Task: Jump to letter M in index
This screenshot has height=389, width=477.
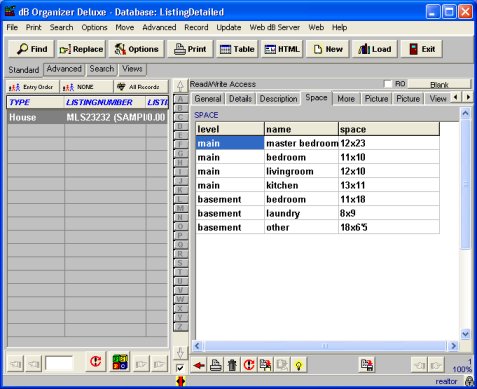Action: 180,208
